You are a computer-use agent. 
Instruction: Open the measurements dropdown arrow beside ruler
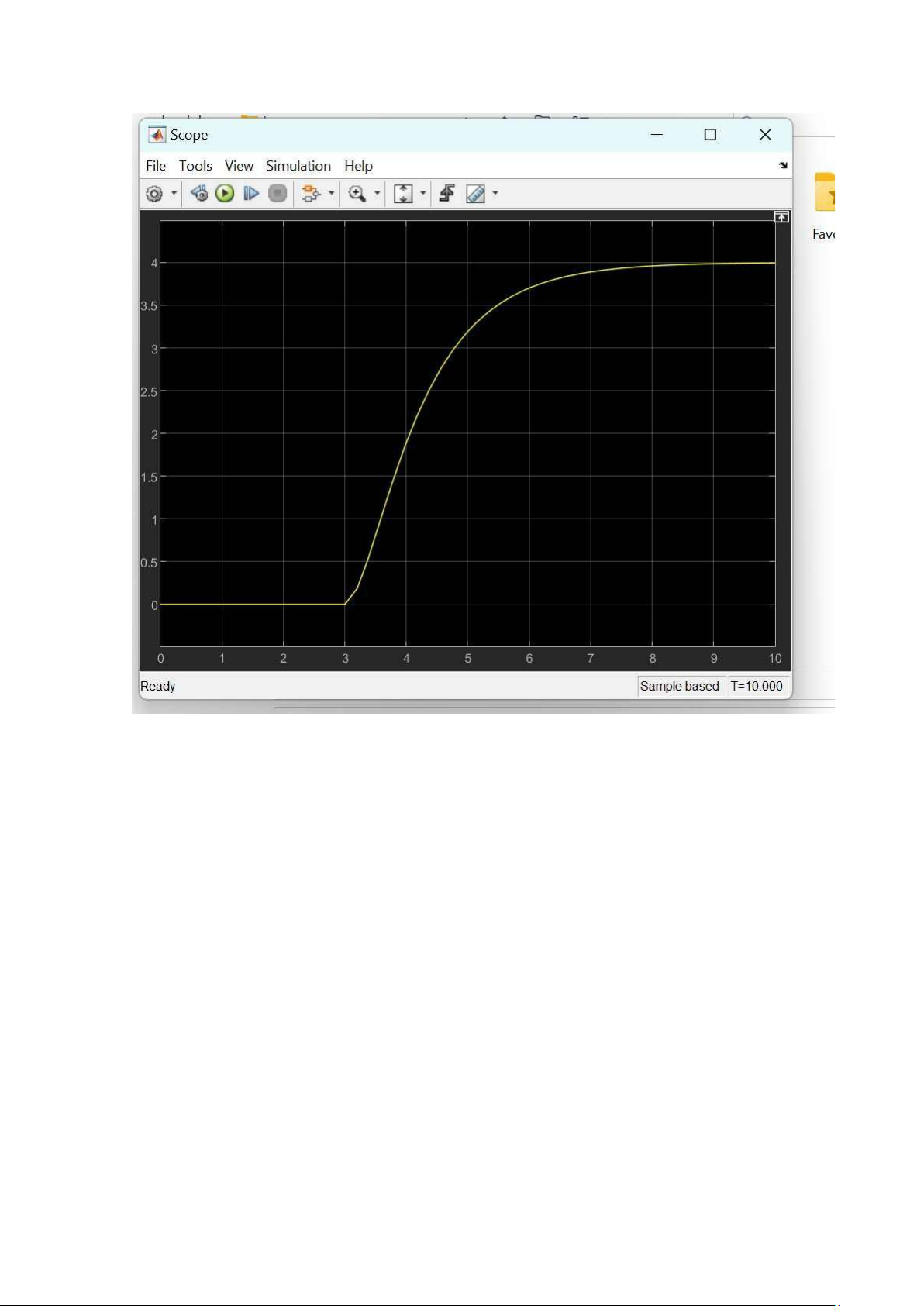pos(495,194)
